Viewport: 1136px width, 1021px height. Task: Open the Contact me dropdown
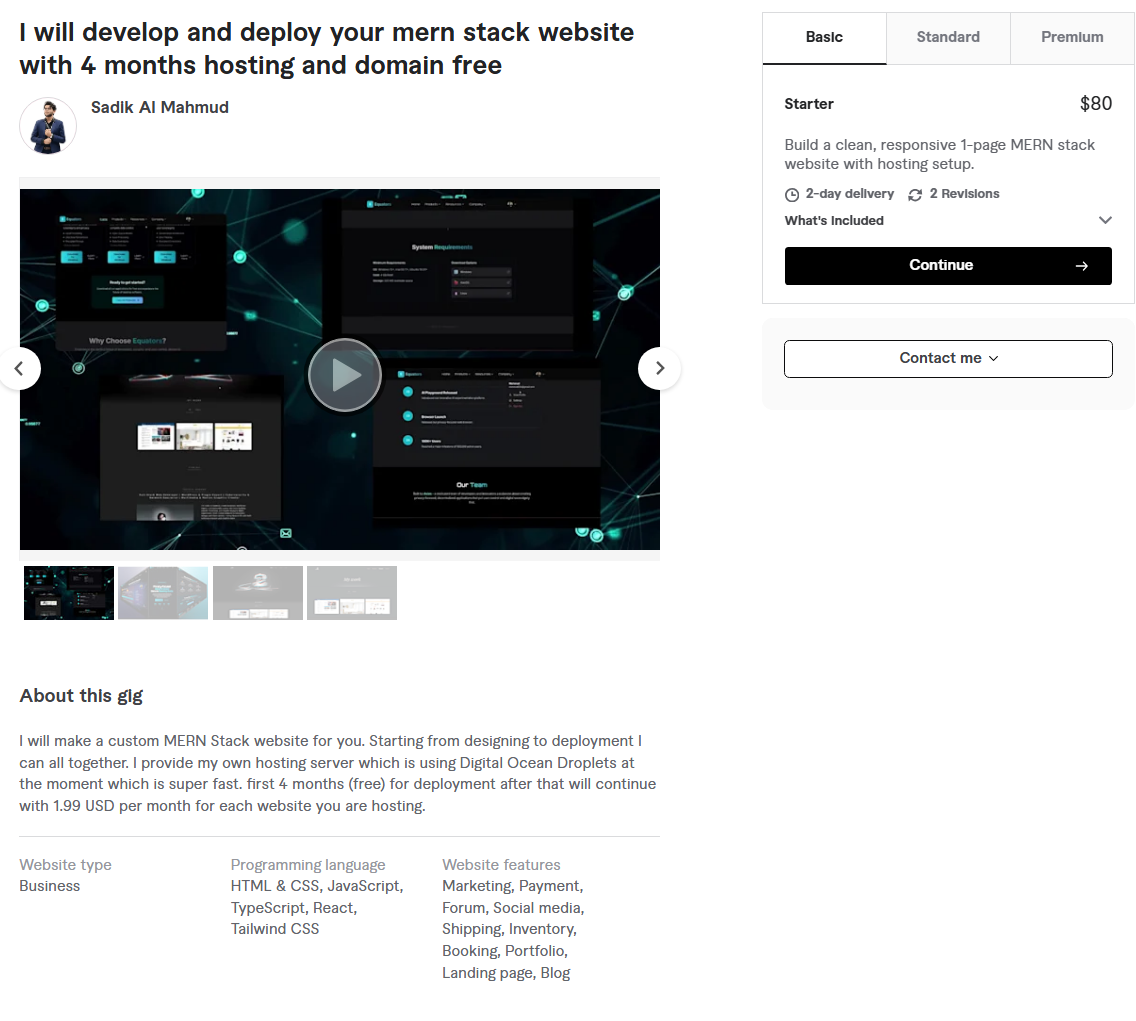tap(948, 359)
